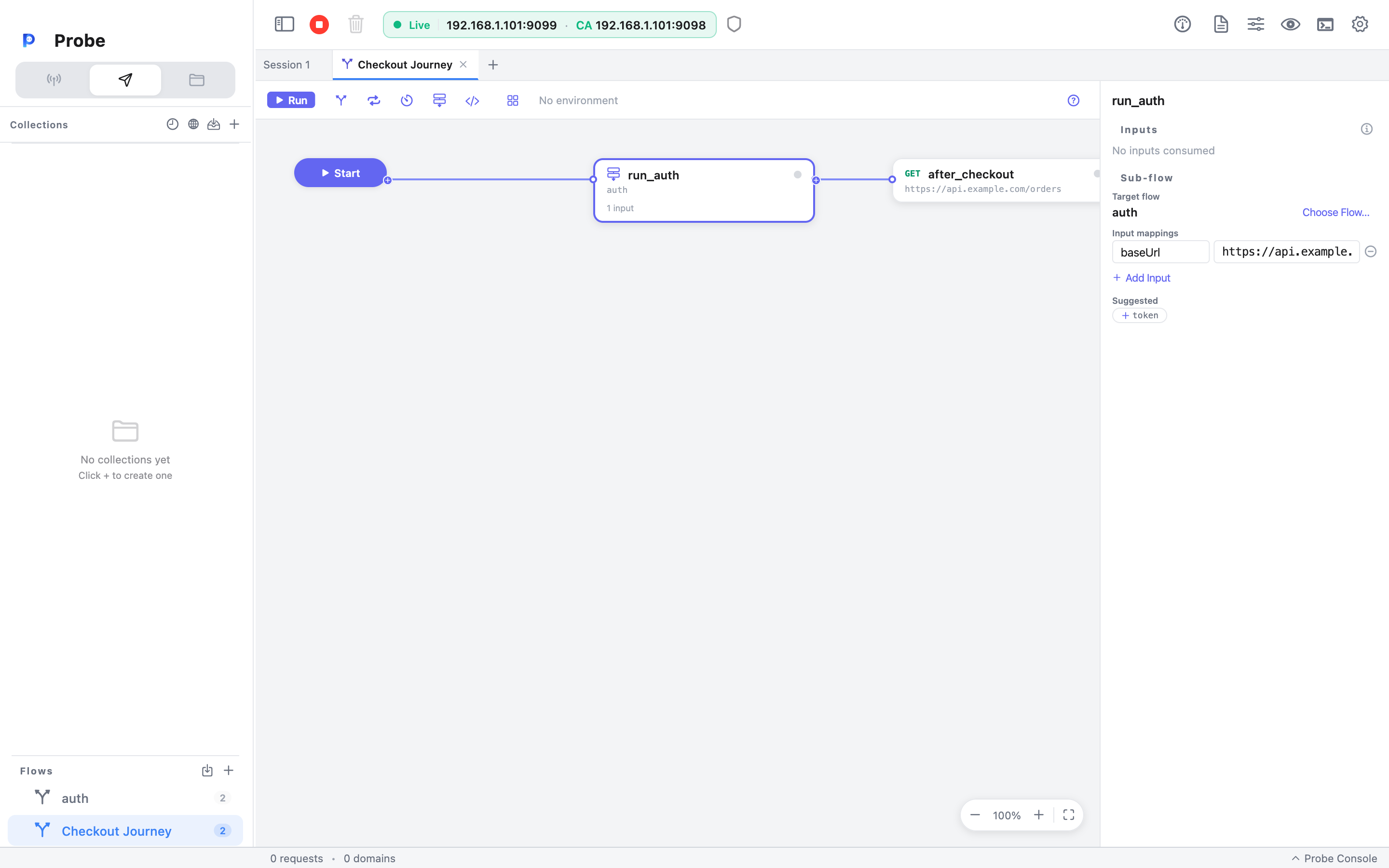The width and height of the screenshot is (1389, 868).
Task: Open the terminal console icon in top bar
Action: (x=1325, y=24)
